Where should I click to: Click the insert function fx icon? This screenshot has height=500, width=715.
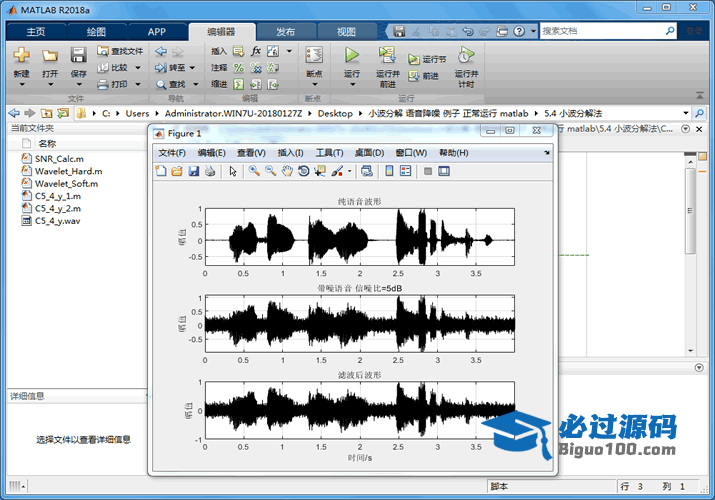256,51
